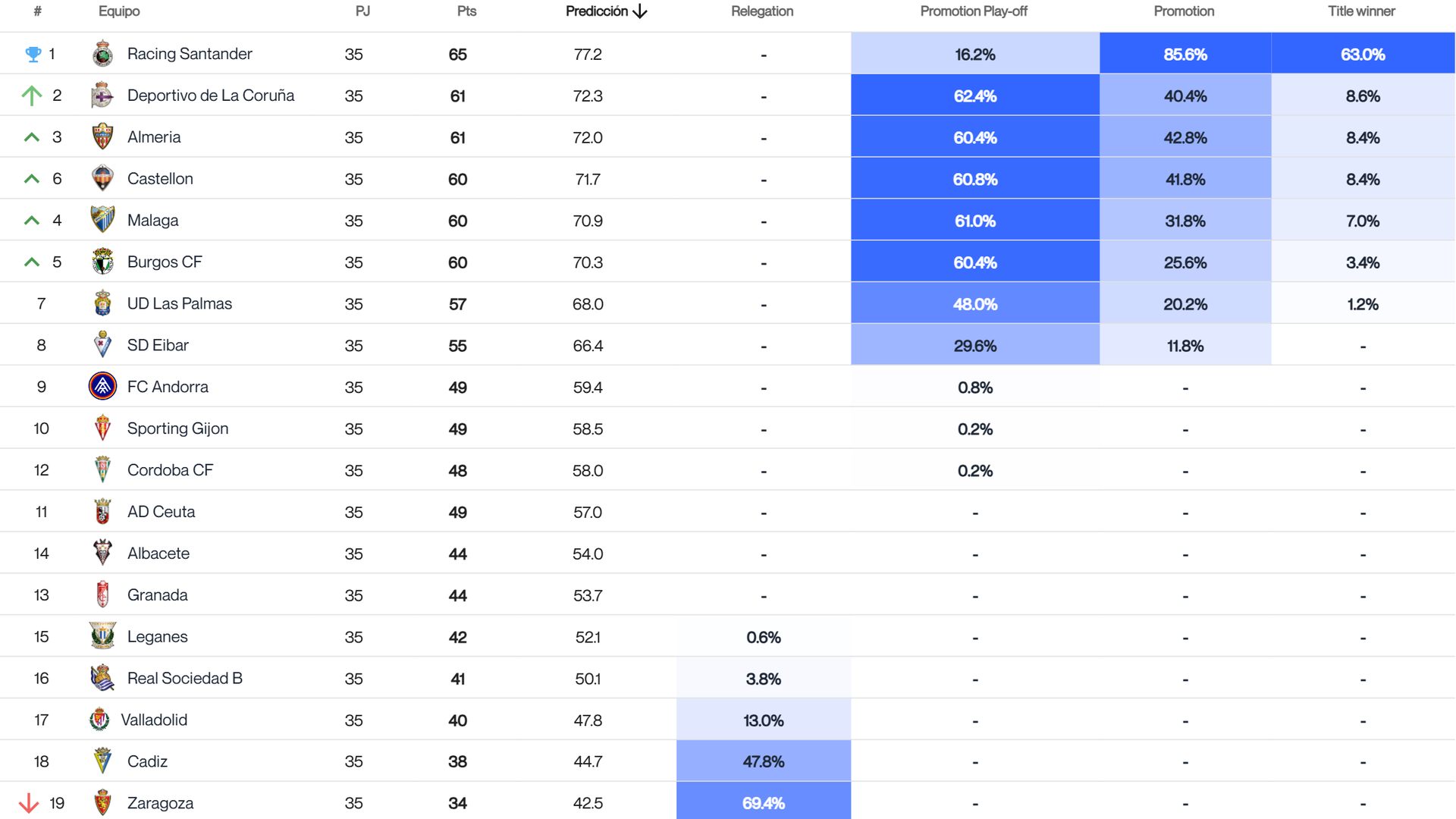Click the FC Andorra round logo
This screenshot has width=1456, height=819.
(x=102, y=387)
